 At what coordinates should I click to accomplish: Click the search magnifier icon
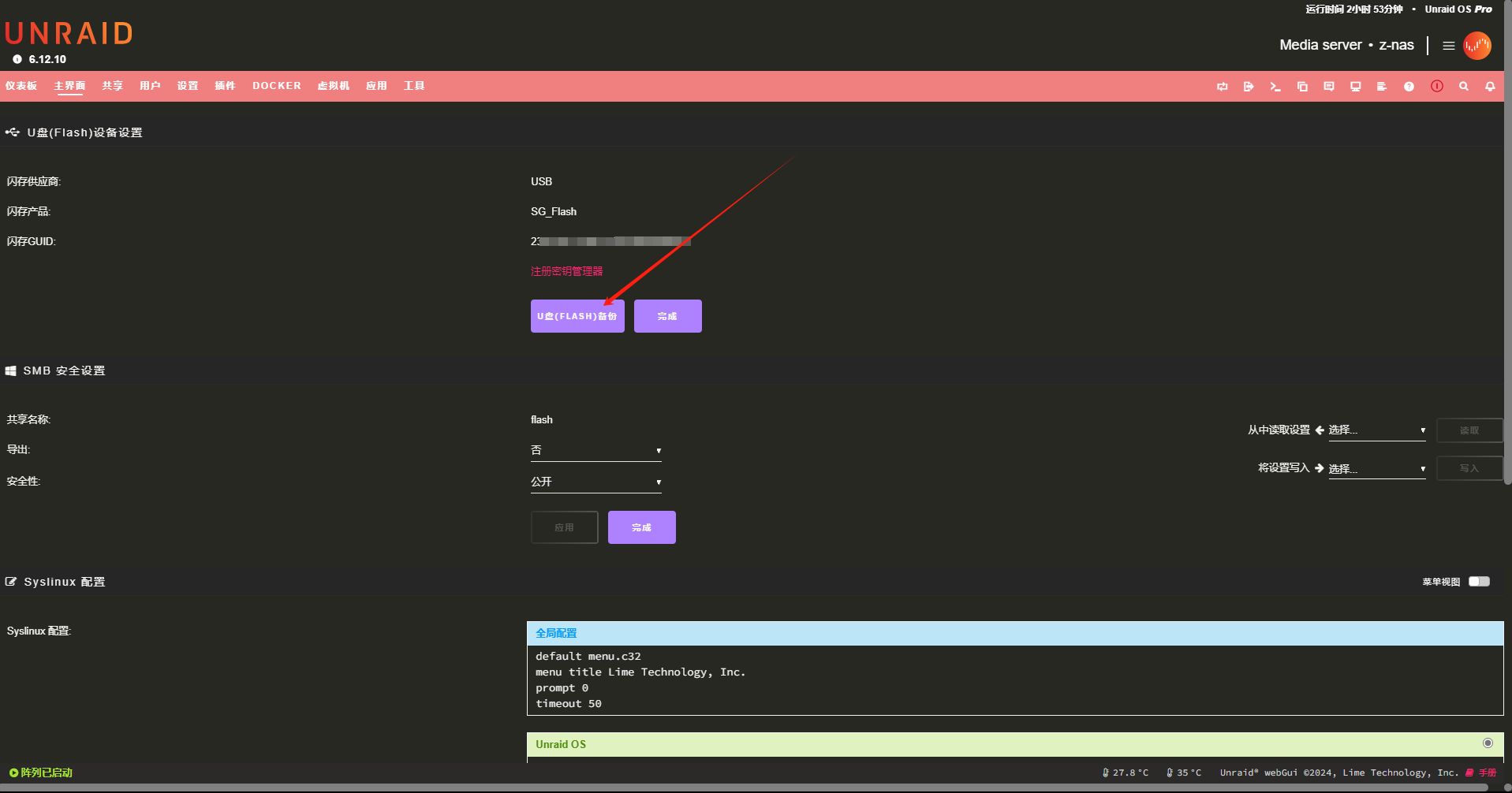click(x=1463, y=87)
